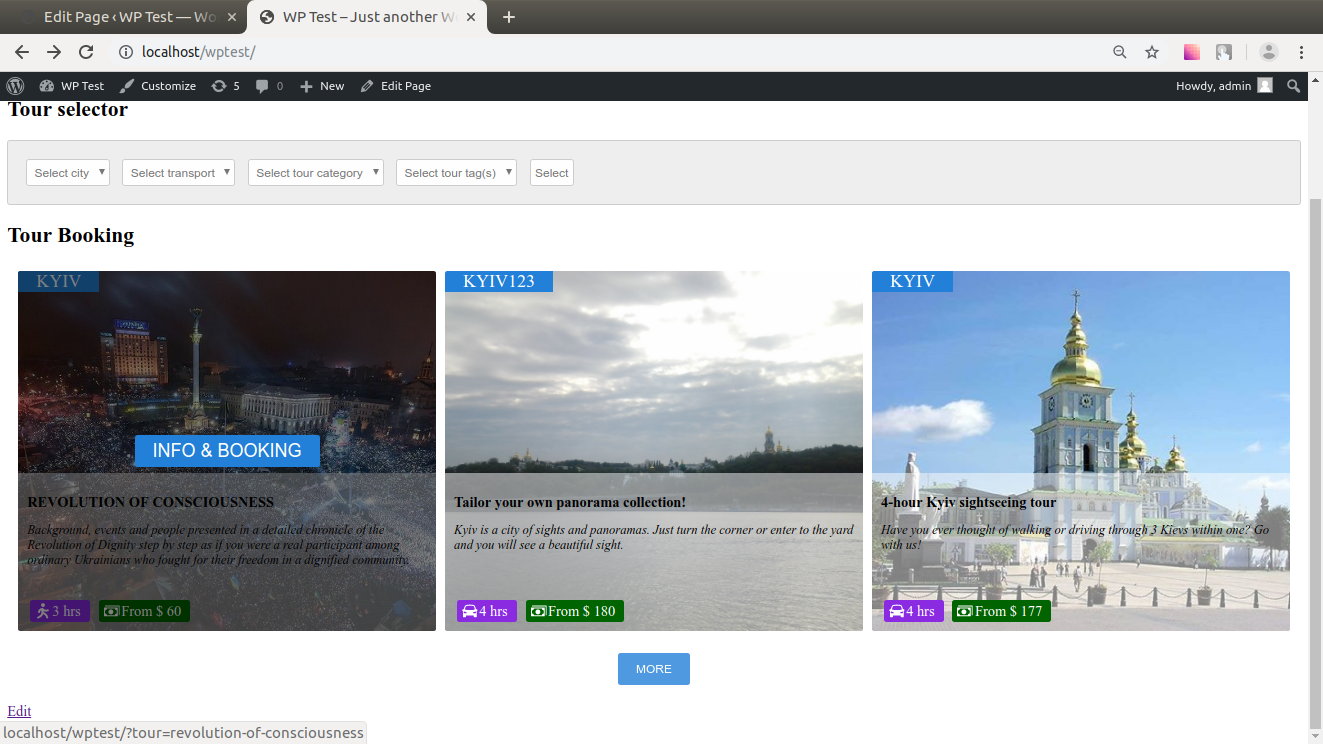Click the browser back arrow
The width and height of the screenshot is (1323, 744).
pyautogui.click(x=22, y=52)
